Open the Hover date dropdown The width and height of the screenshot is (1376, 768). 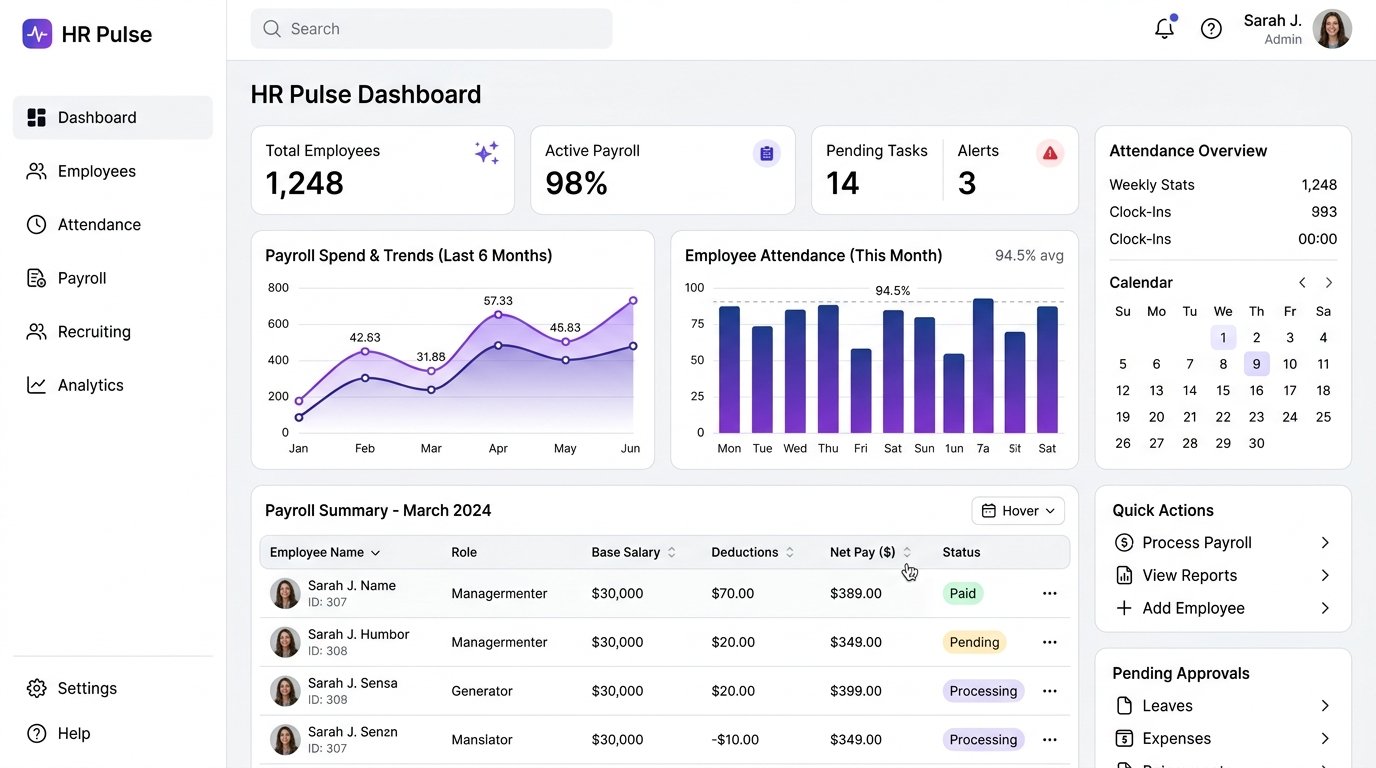point(1018,511)
